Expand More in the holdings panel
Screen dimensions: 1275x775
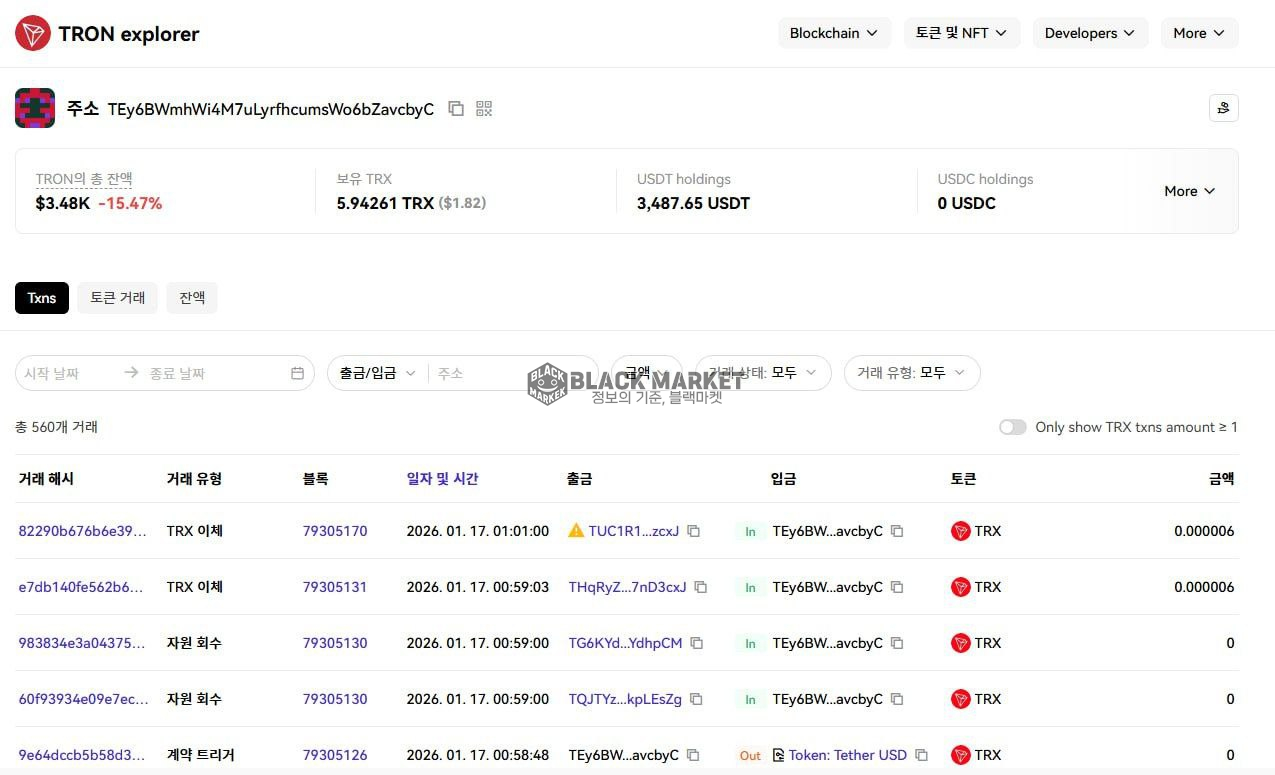(1189, 191)
